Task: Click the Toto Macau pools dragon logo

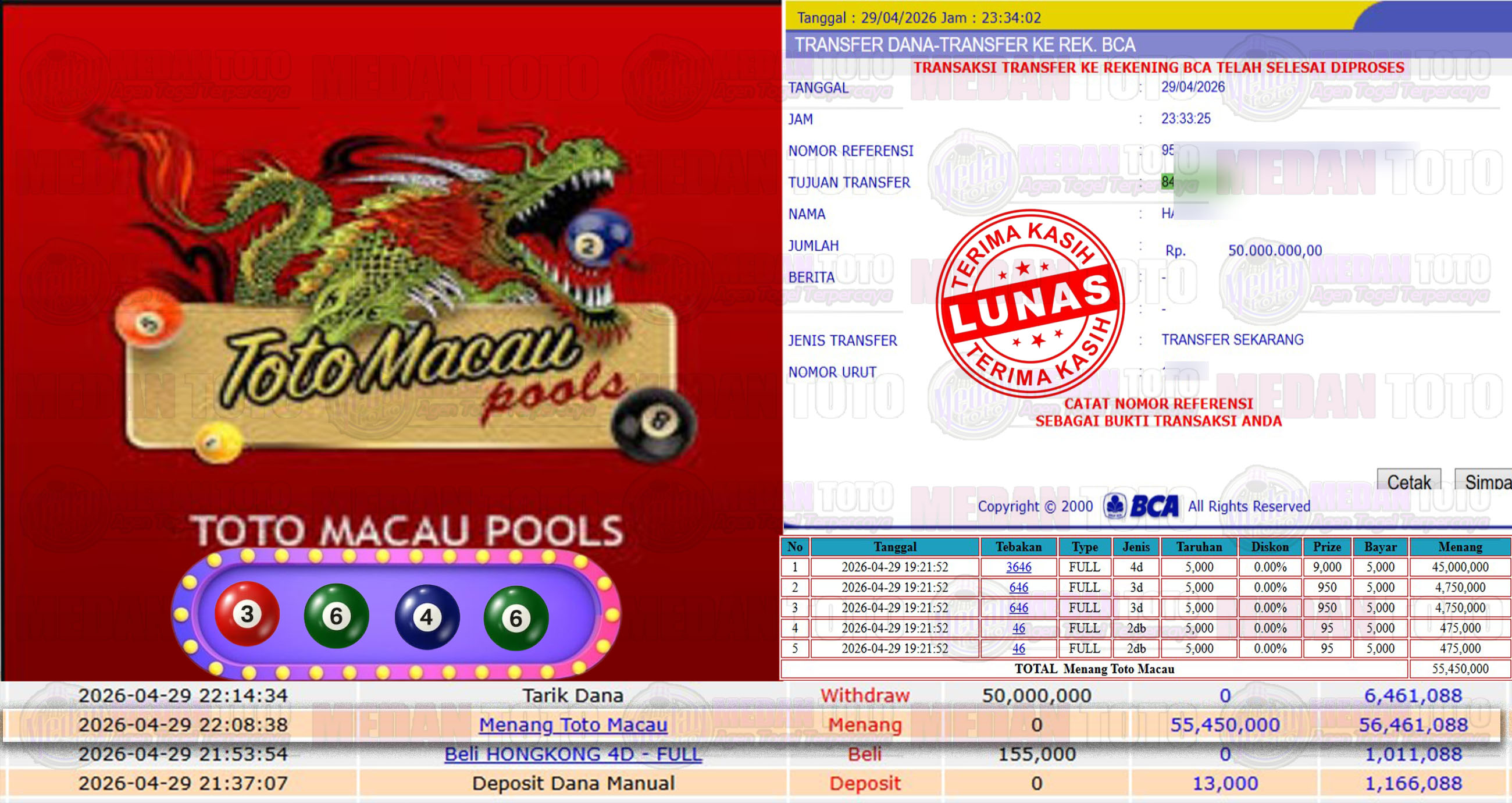Action: pos(405,288)
